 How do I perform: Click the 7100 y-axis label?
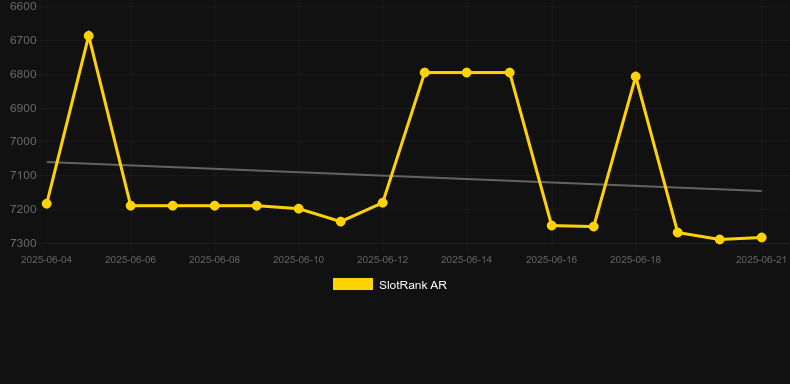23,175
